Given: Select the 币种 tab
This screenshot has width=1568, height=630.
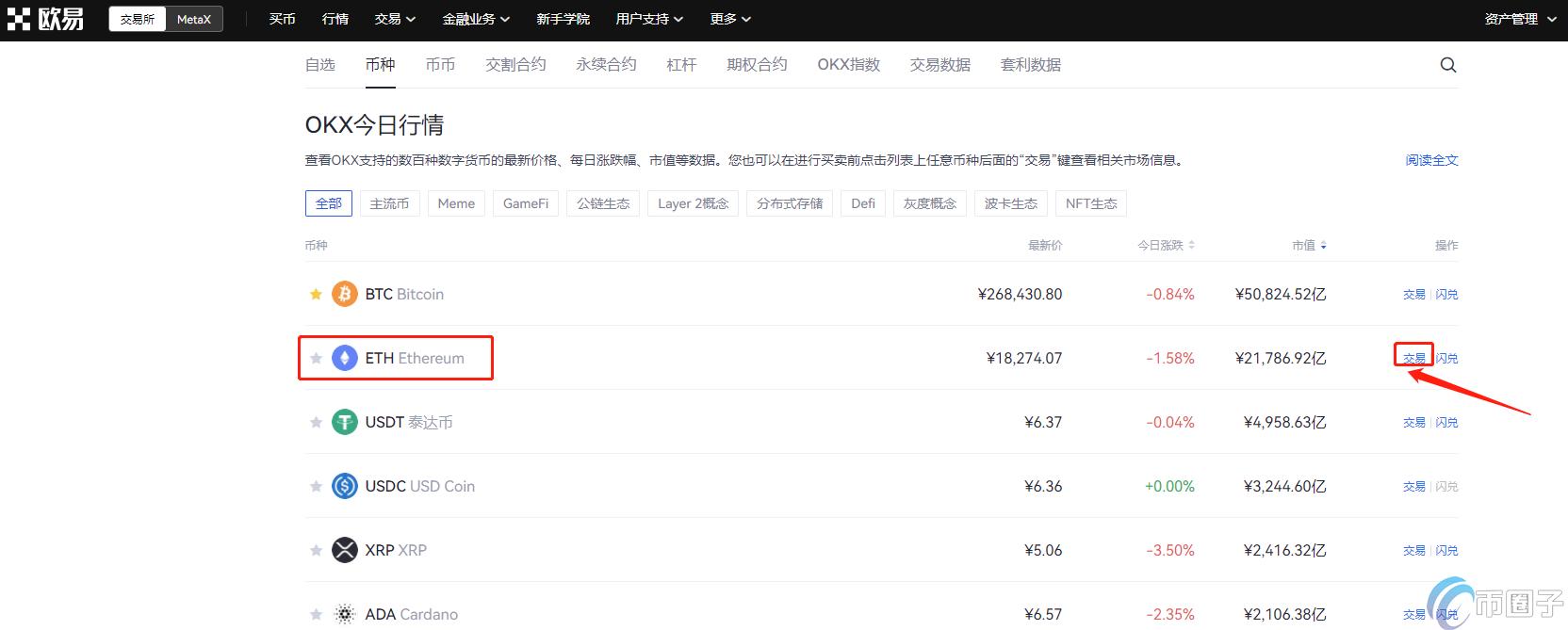Looking at the screenshot, I should 381,65.
